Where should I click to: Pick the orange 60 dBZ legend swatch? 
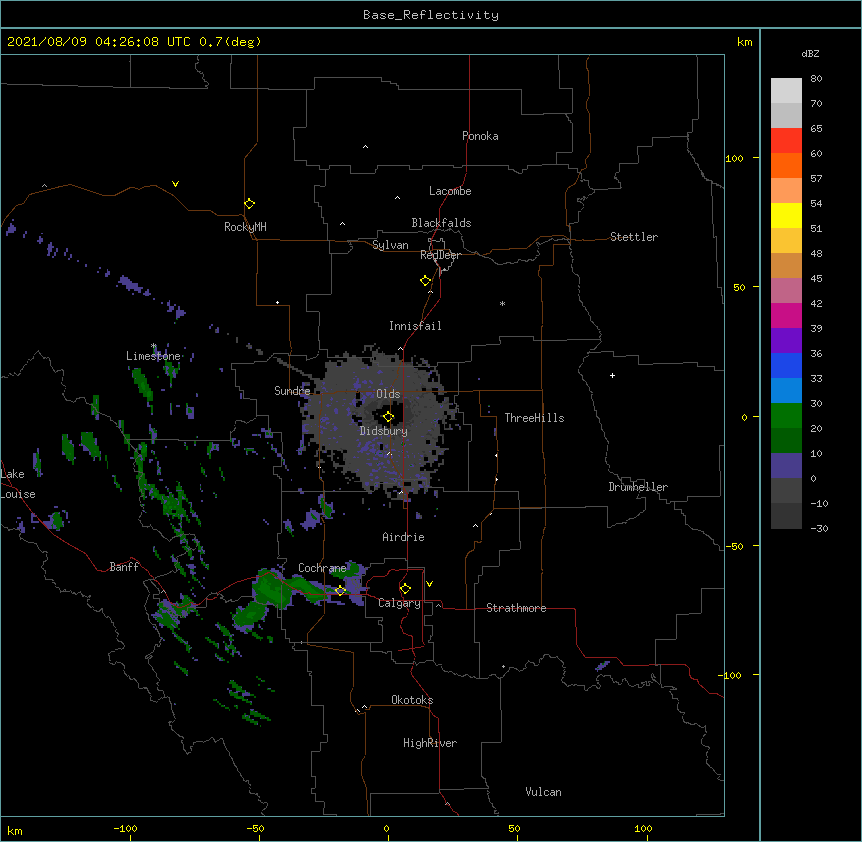[786, 165]
